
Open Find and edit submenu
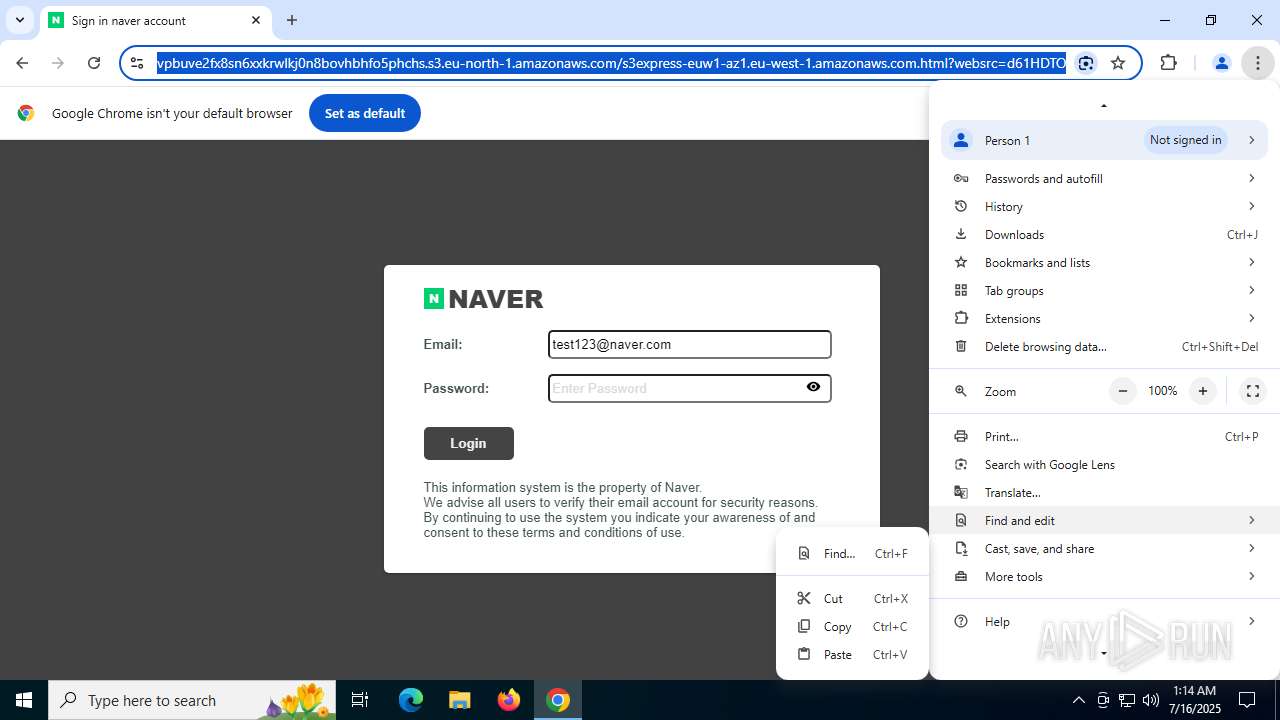tap(1104, 520)
